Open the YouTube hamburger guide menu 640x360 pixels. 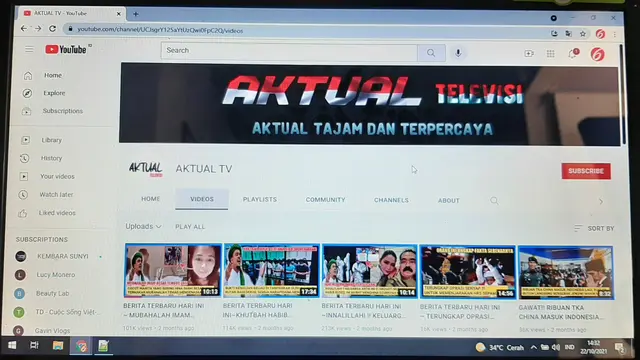point(29,50)
